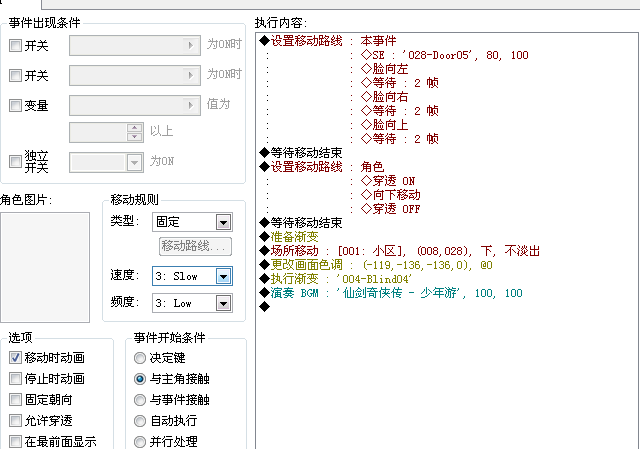640x449 pixels.
Task: Open the first 开关 selector field
Action: point(135,45)
